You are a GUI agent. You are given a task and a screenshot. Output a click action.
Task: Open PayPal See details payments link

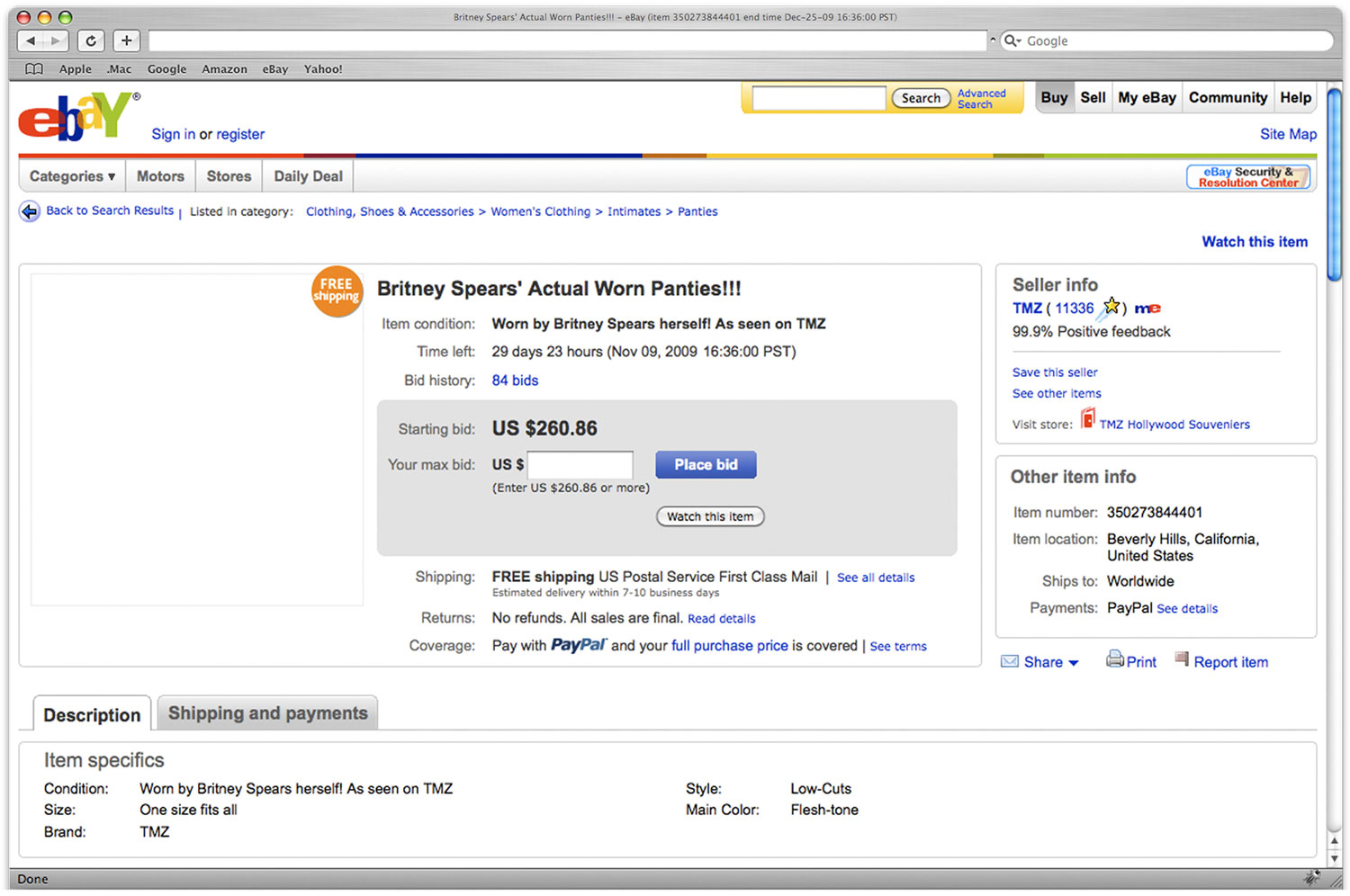1187,609
